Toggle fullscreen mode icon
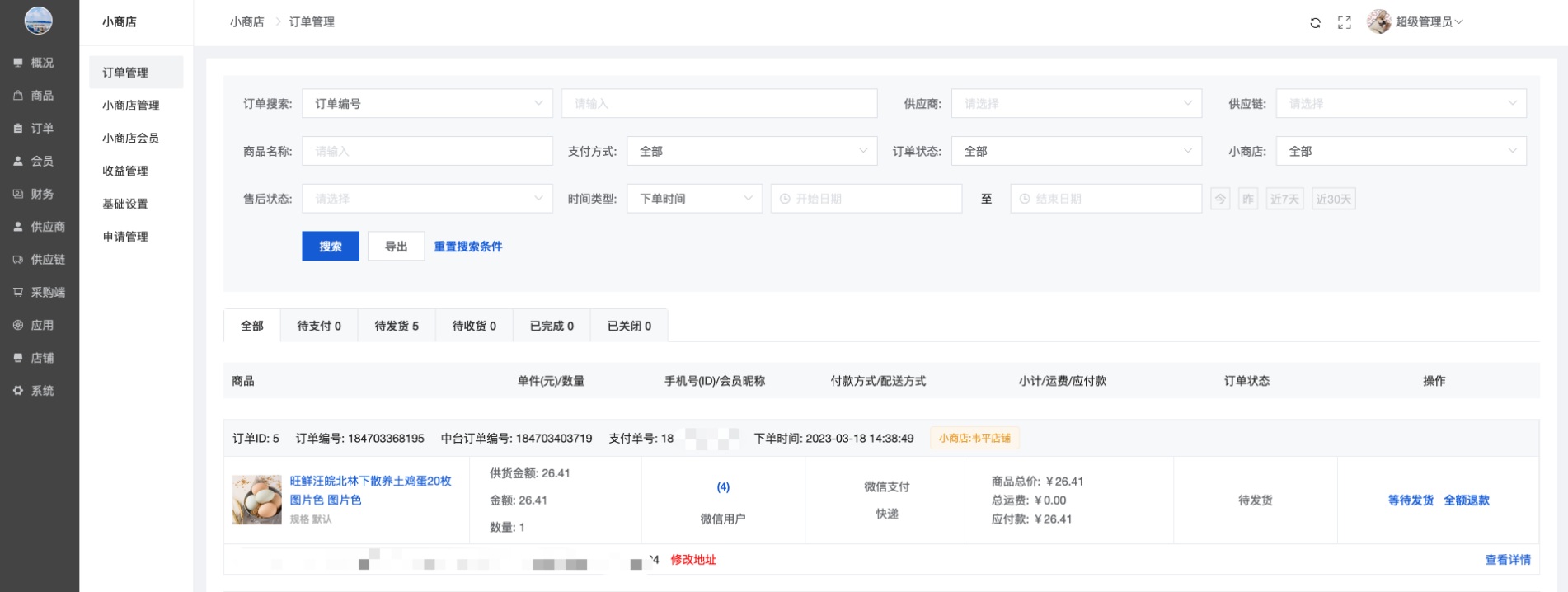 (x=1344, y=23)
